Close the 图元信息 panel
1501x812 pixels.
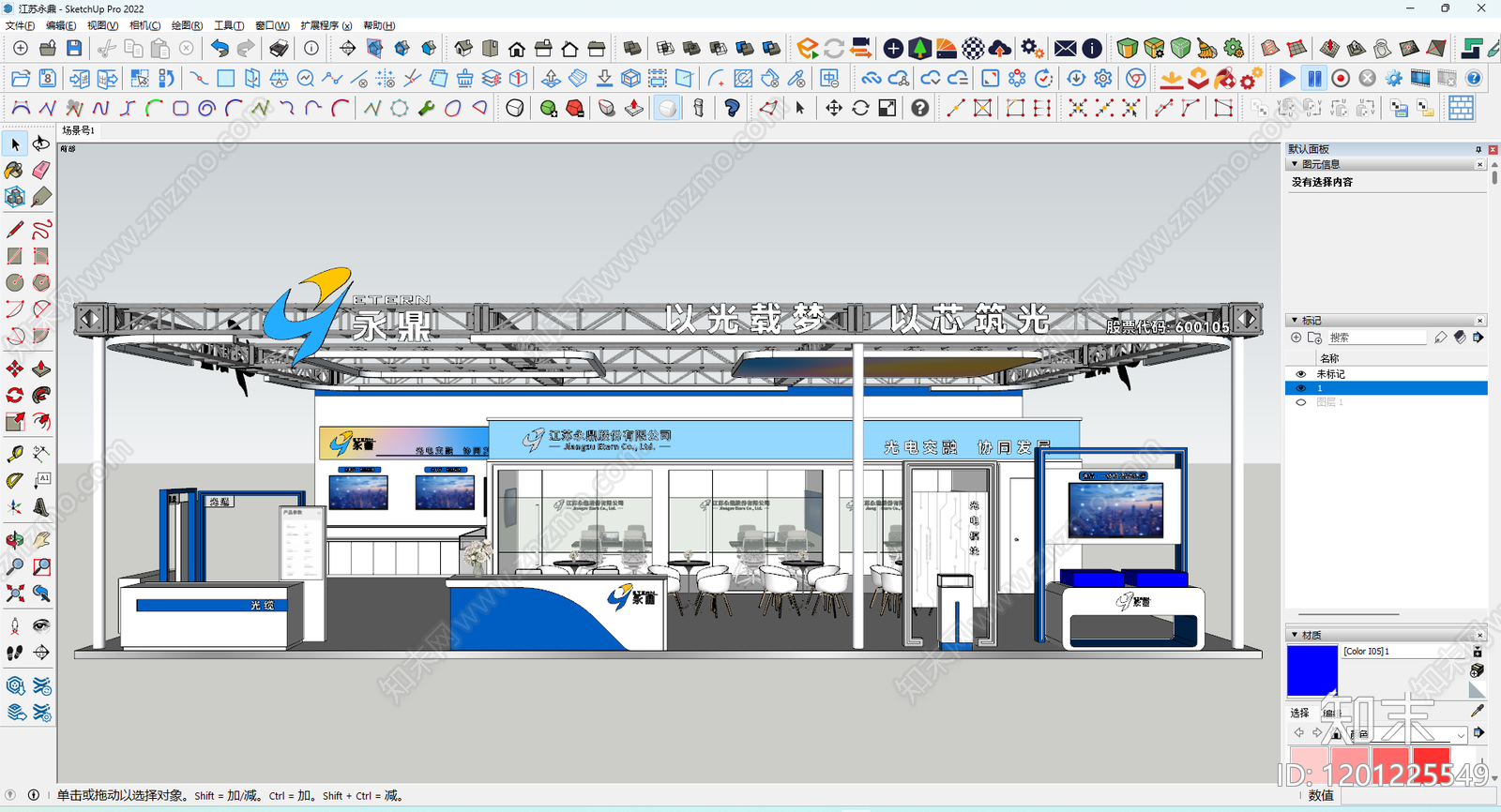point(1480,164)
